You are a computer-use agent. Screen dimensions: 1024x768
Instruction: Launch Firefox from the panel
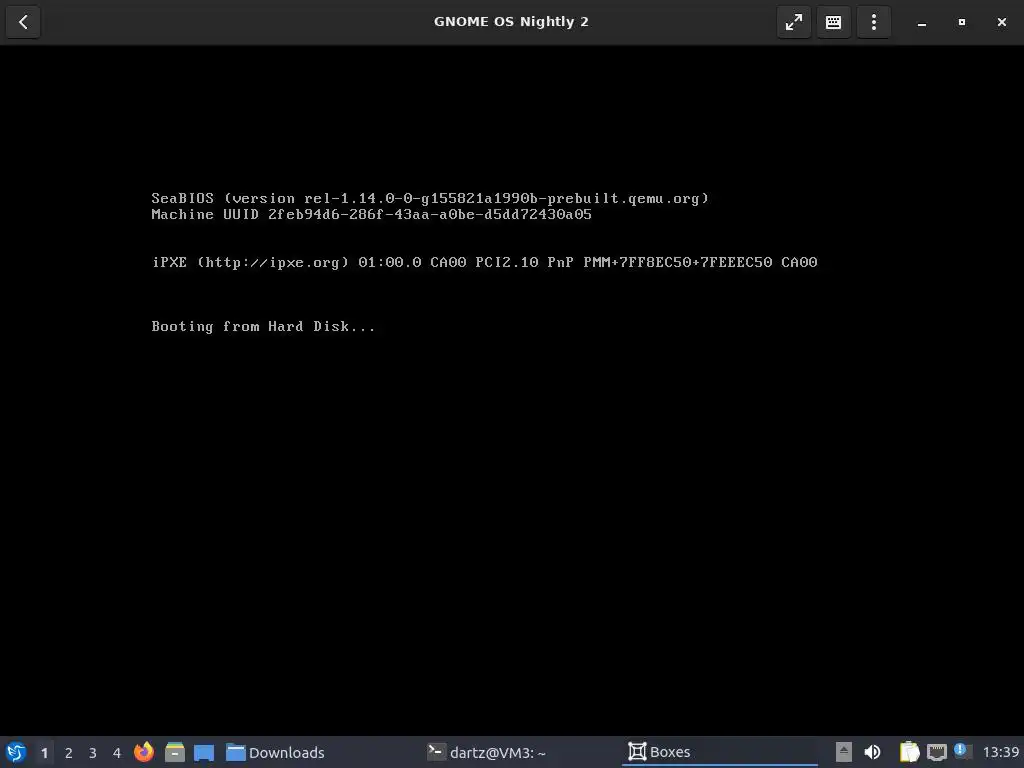pos(144,752)
